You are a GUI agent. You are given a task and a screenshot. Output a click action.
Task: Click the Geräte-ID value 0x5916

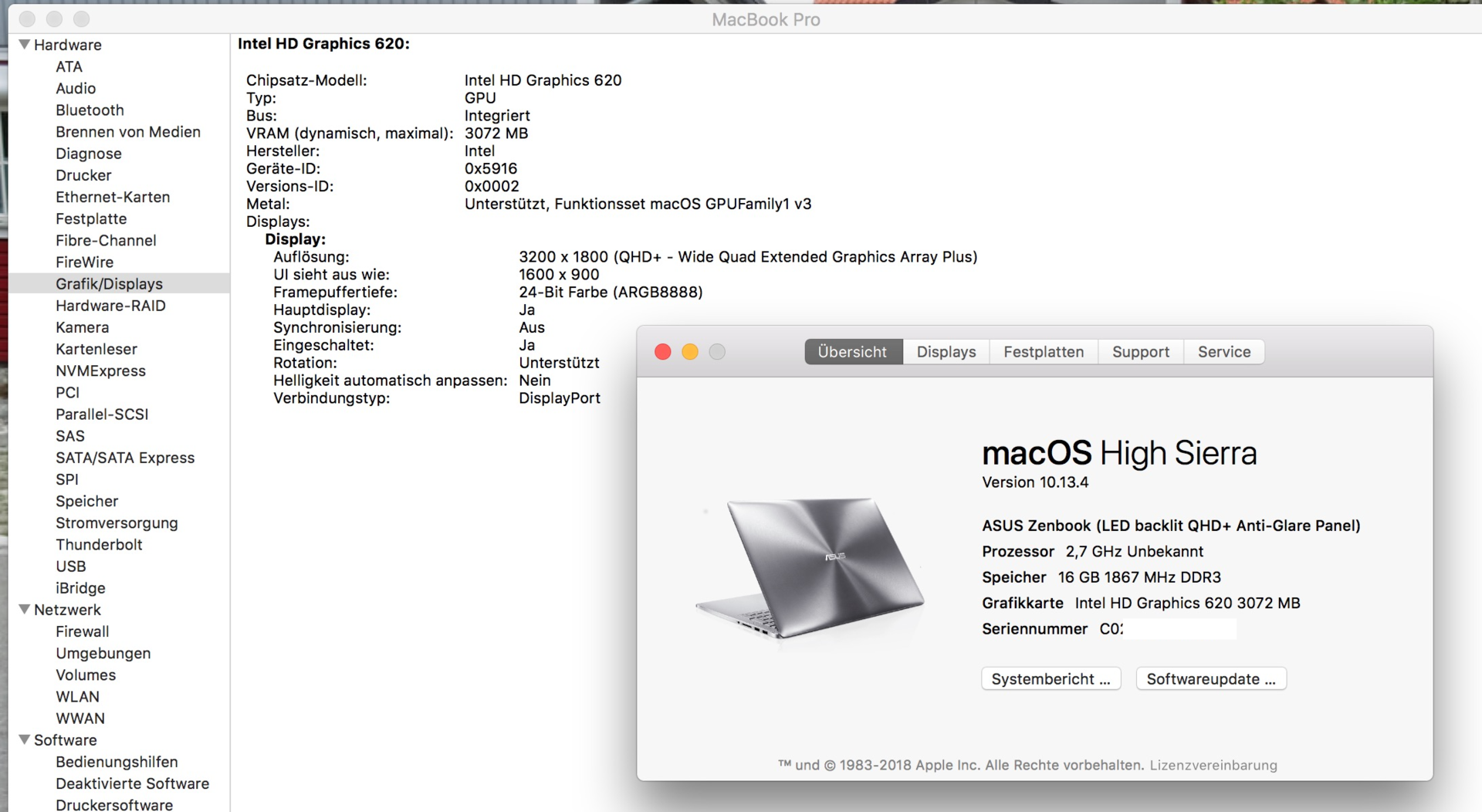(x=491, y=169)
